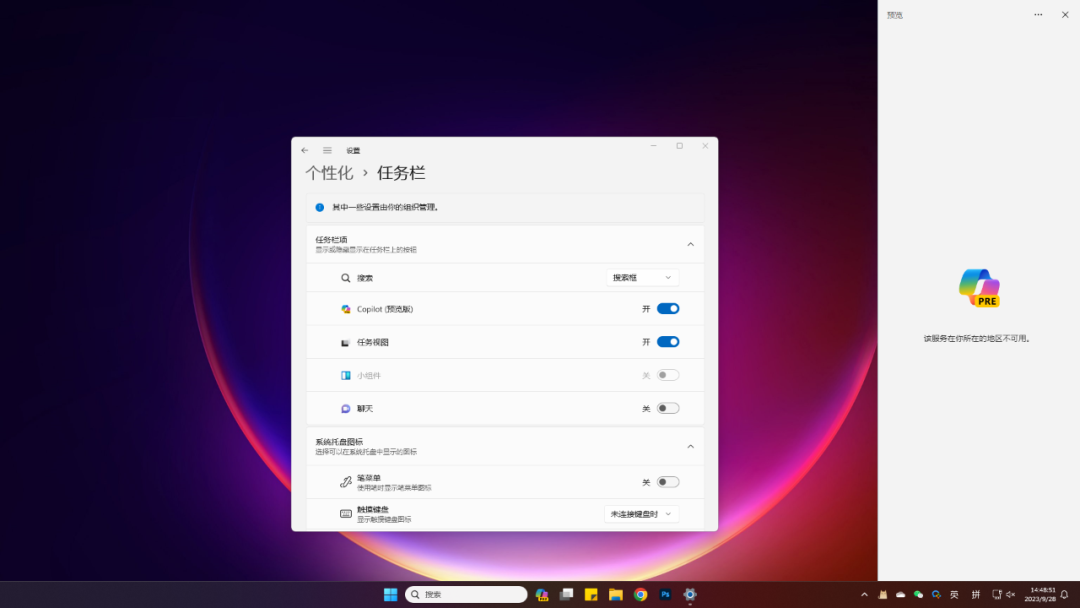Collapse the 任务栏项 section
This screenshot has width=1080, height=608.
tap(690, 243)
